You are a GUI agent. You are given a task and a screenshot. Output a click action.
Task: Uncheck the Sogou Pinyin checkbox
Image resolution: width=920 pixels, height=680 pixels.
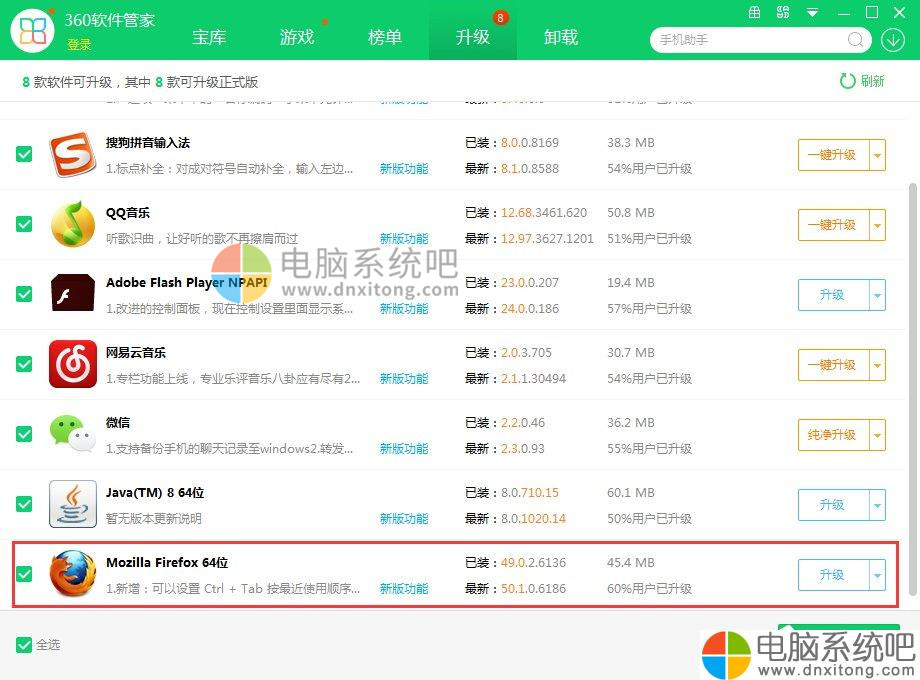click(24, 154)
